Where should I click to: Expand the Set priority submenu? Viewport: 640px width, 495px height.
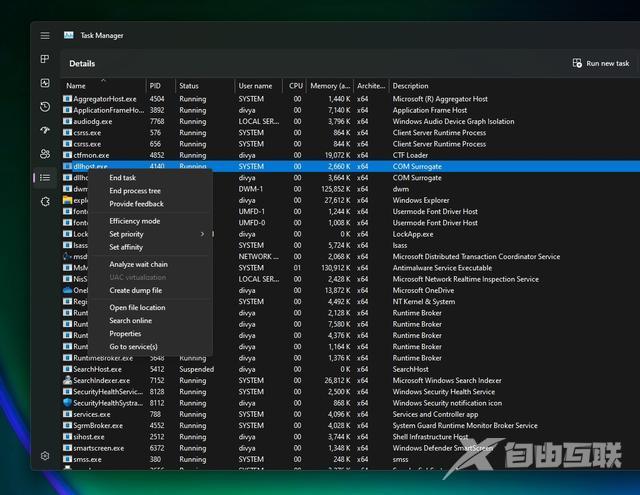point(150,234)
